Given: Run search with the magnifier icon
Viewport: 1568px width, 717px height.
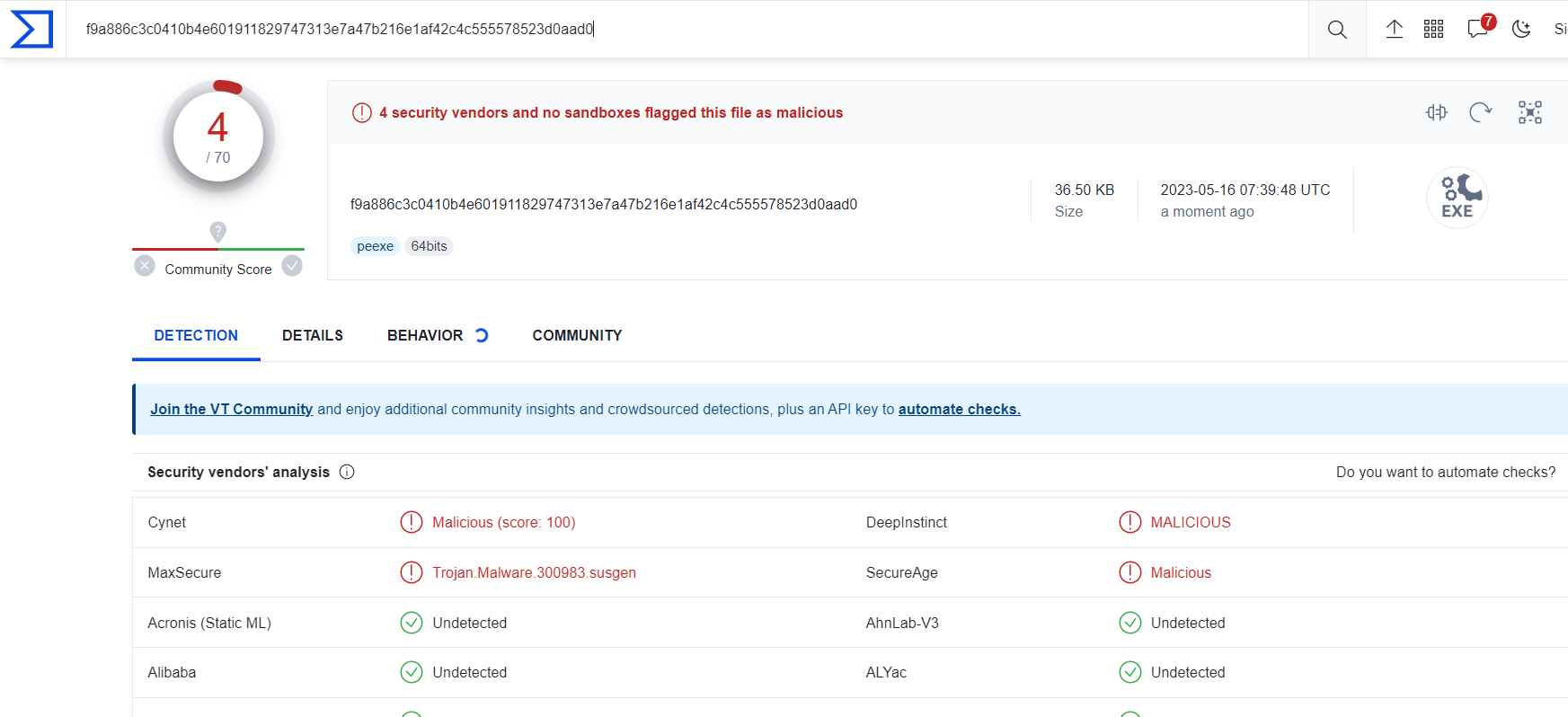Looking at the screenshot, I should click(x=1337, y=30).
